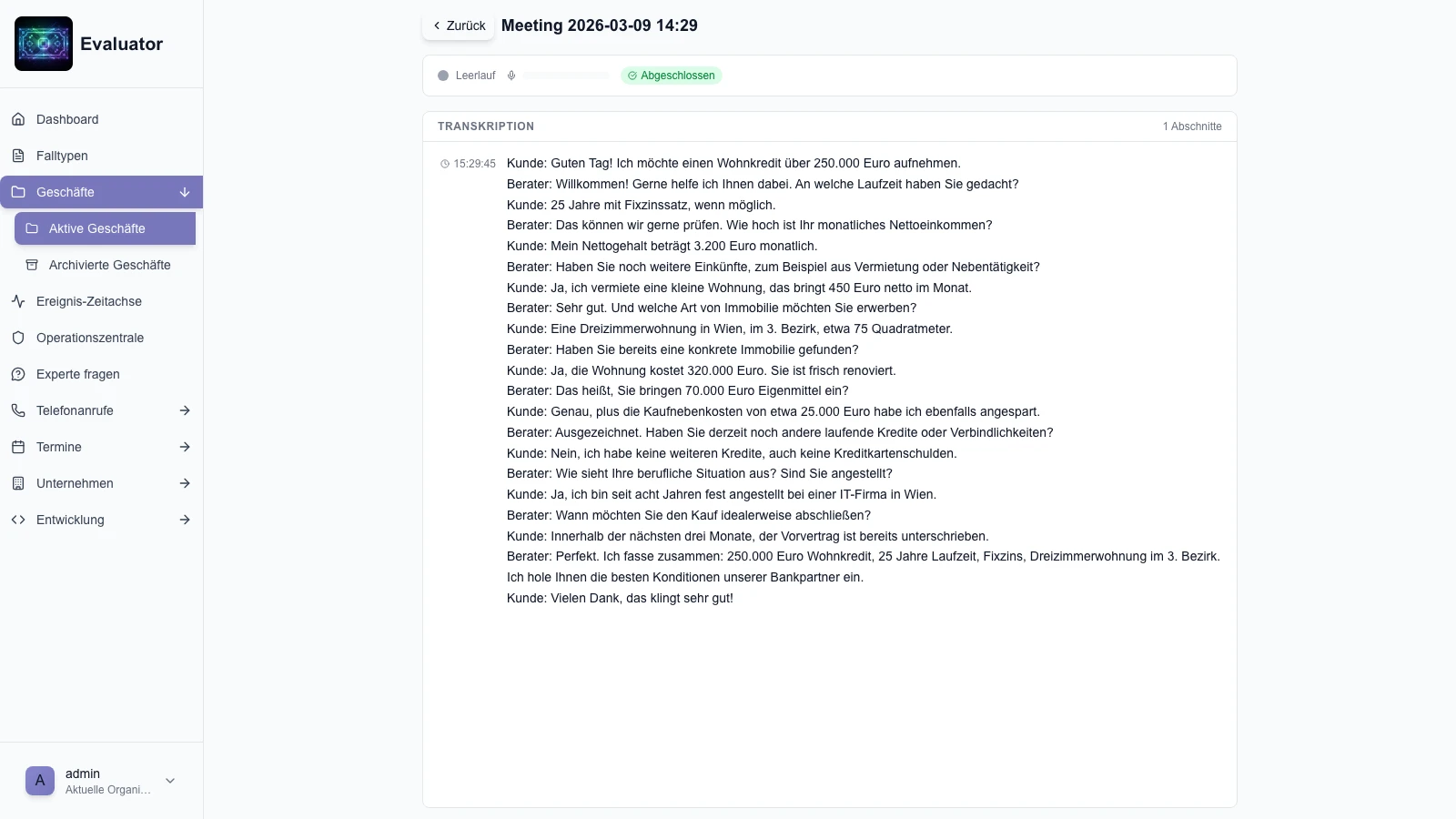Viewport: 1456px width, 819px height.
Task: Click the Evaluator app logo
Action: click(x=44, y=44)
